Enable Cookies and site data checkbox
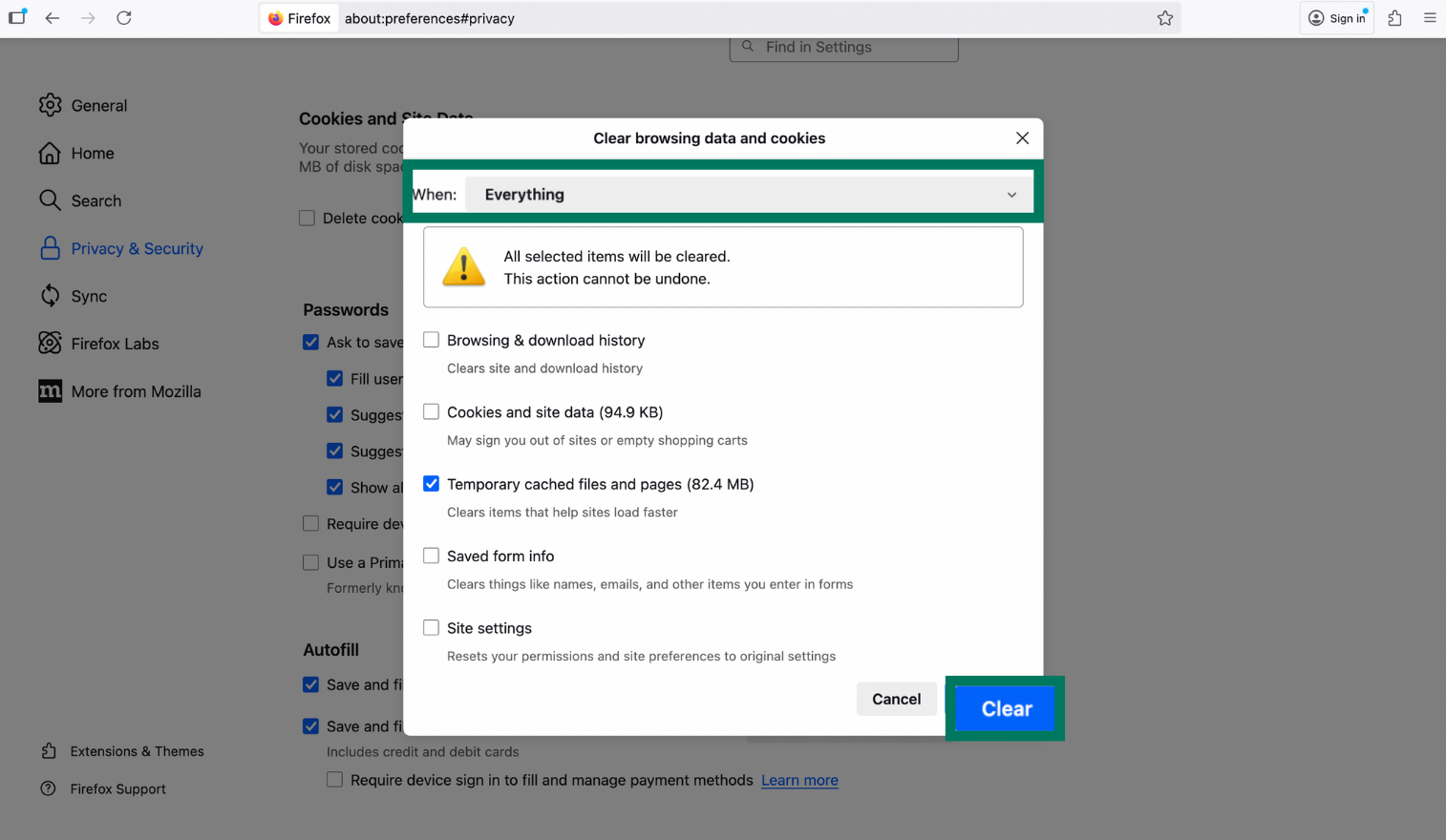 tap(432, 412)
